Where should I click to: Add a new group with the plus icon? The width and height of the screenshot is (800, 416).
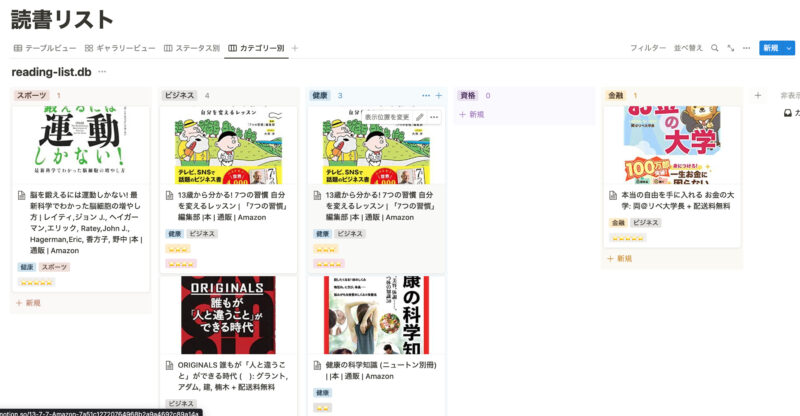coord(758,95)
